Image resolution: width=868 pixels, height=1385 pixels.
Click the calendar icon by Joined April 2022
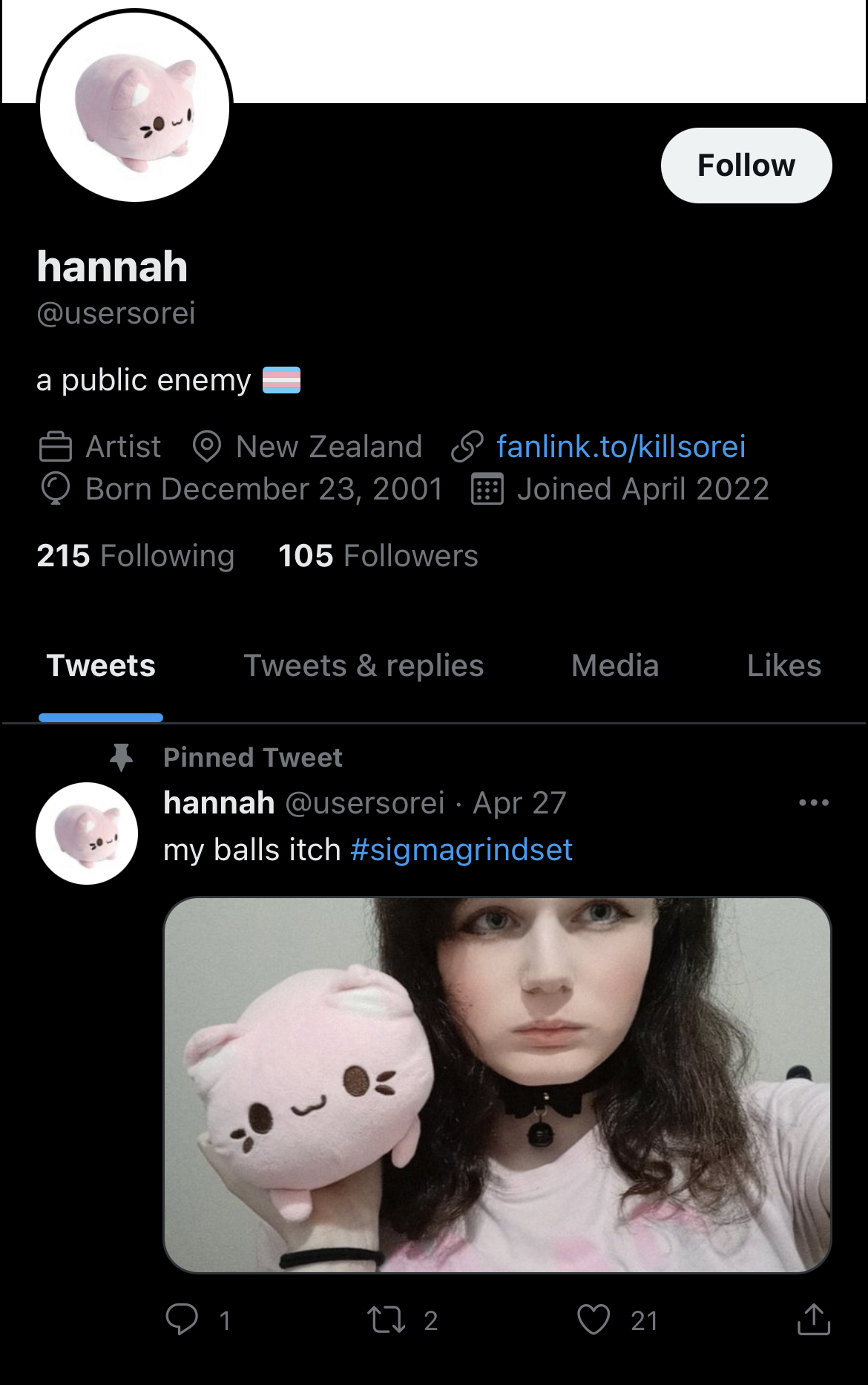tap(487, 489)
